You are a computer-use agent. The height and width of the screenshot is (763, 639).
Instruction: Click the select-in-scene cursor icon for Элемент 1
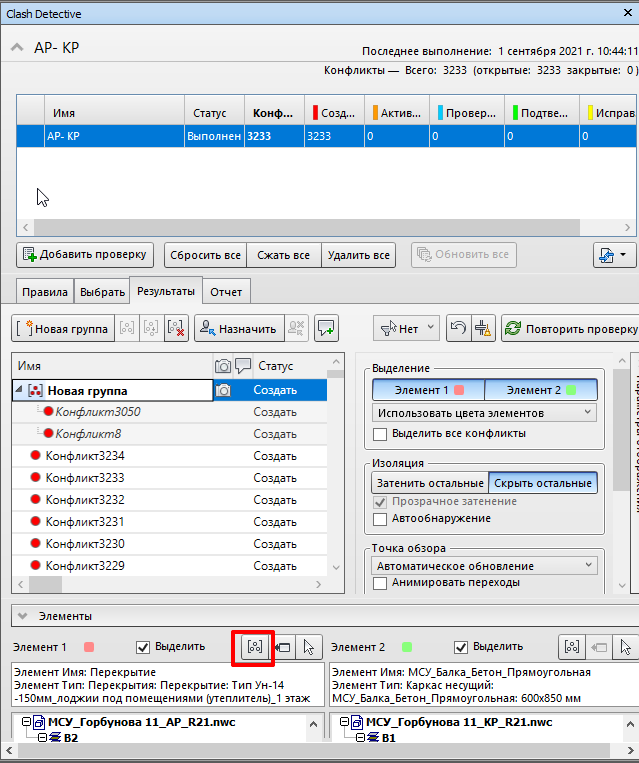tap(310, 647)
